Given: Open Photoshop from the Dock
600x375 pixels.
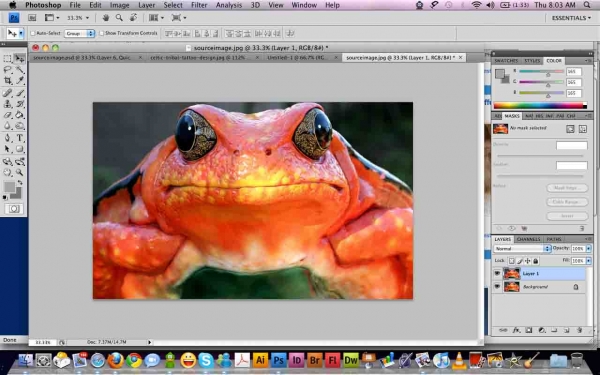Looking at the screenshot, I should click(279, 360).
